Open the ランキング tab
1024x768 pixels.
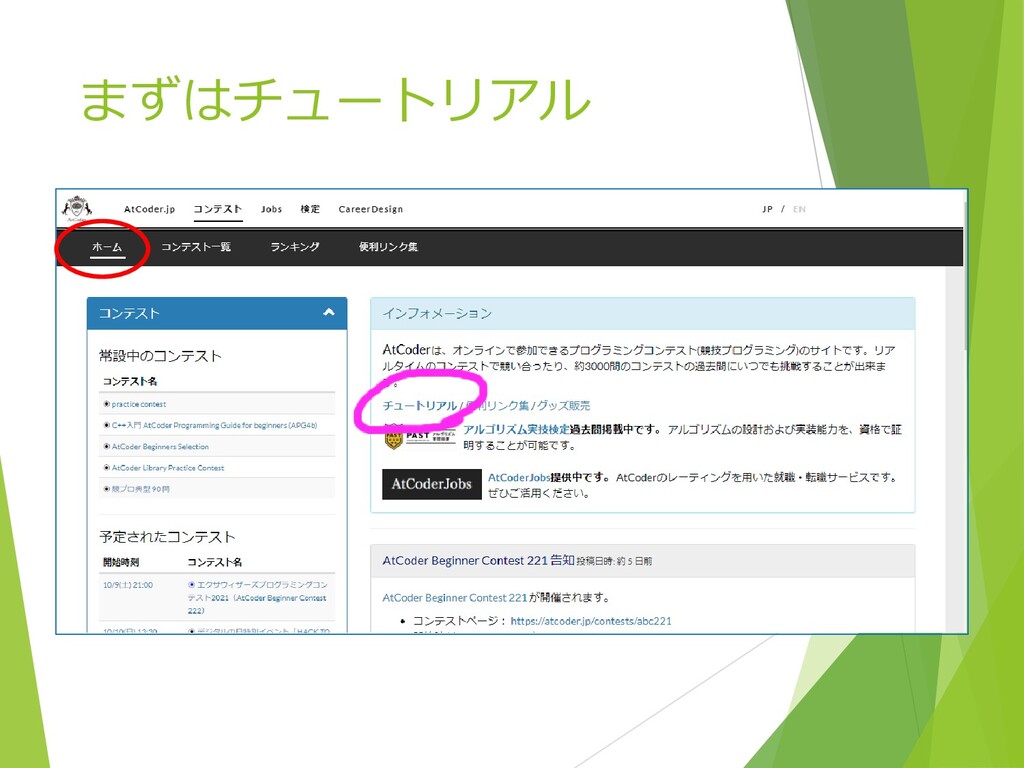point(295,247)
